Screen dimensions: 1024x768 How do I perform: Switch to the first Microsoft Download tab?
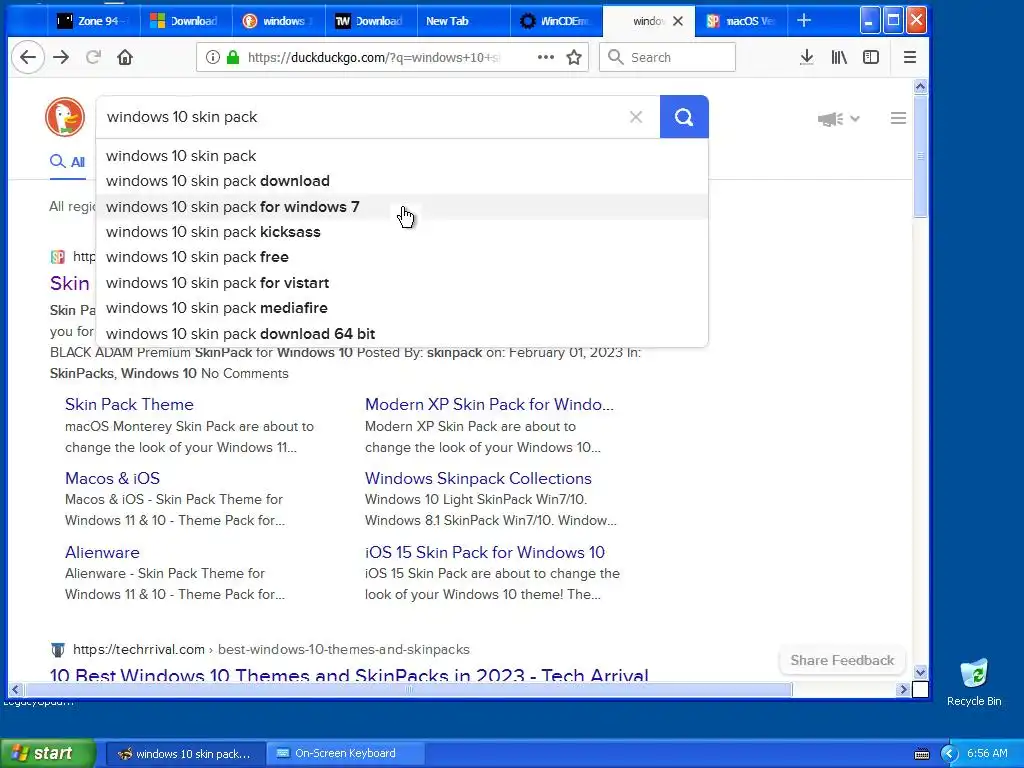(185, 21)
